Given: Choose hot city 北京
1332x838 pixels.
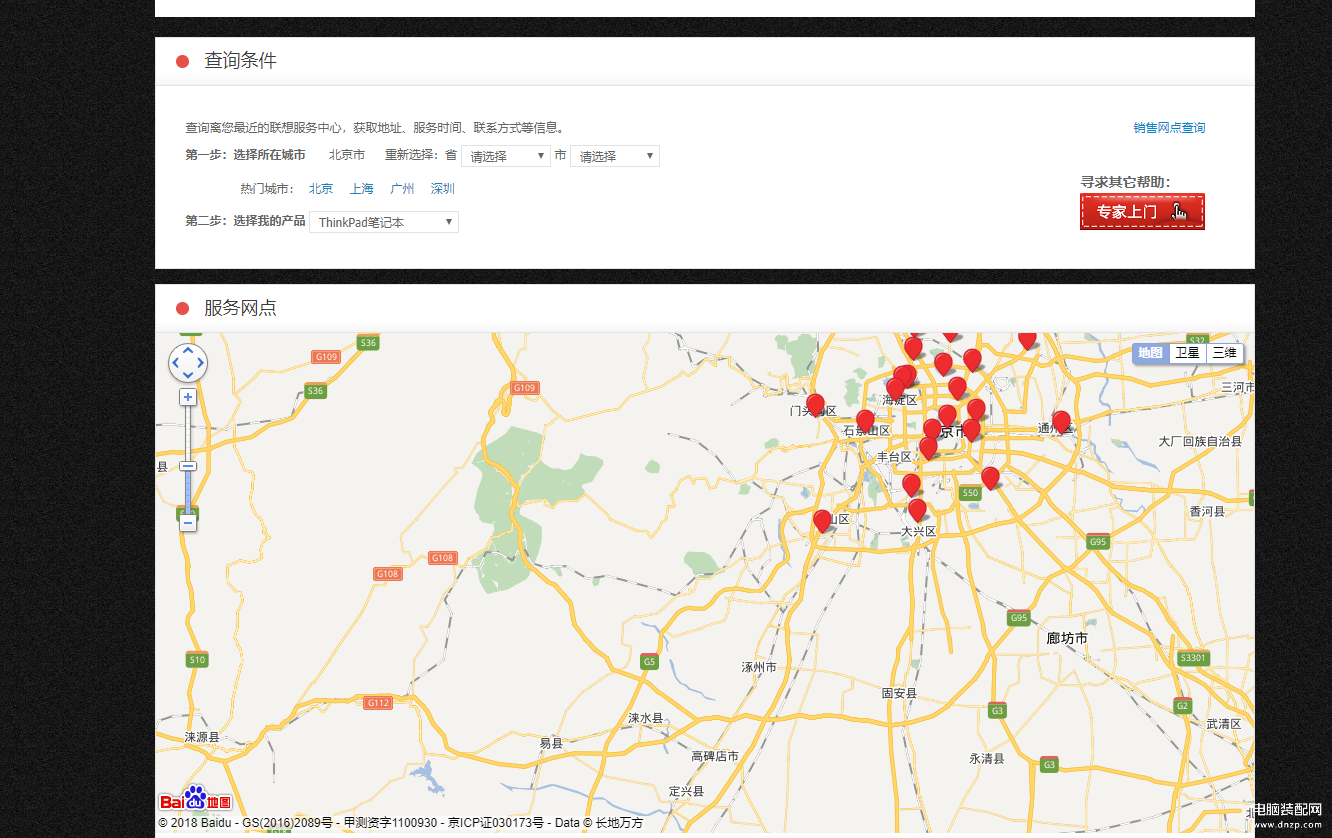Looking at the screenshot, I should pos(321,188).
